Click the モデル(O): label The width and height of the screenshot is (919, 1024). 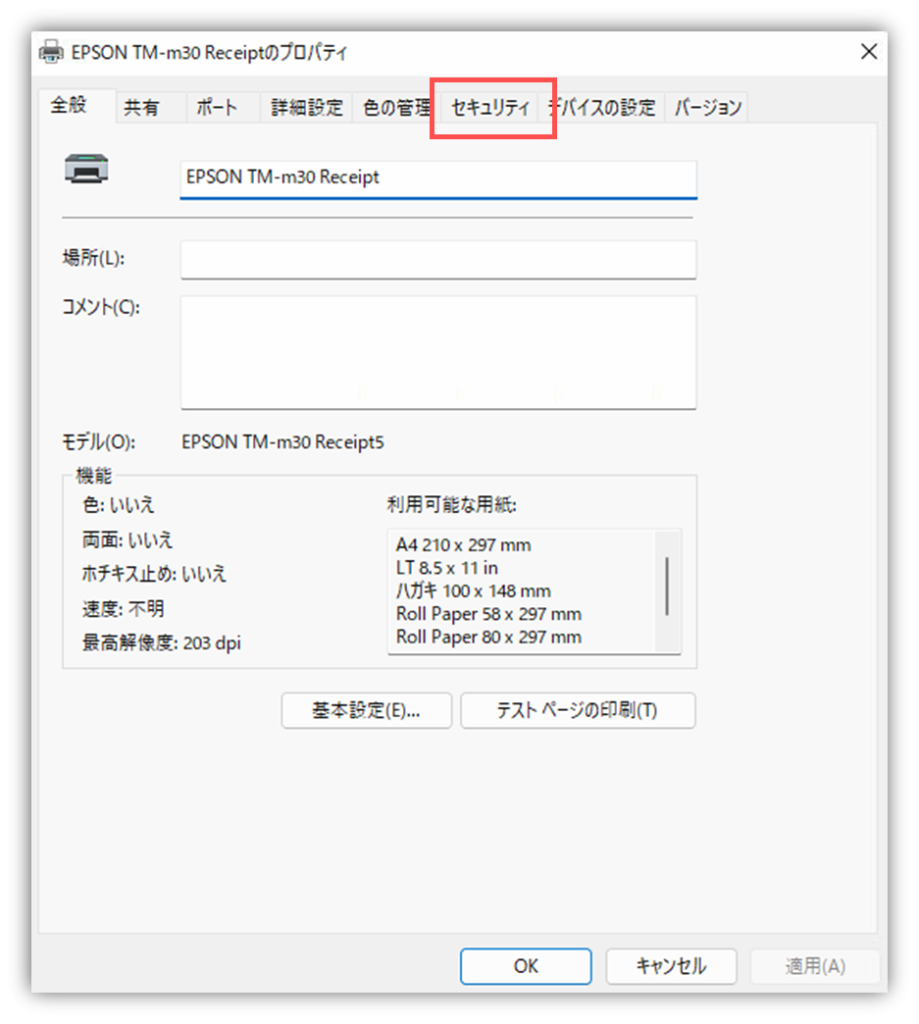click(99, 442)
